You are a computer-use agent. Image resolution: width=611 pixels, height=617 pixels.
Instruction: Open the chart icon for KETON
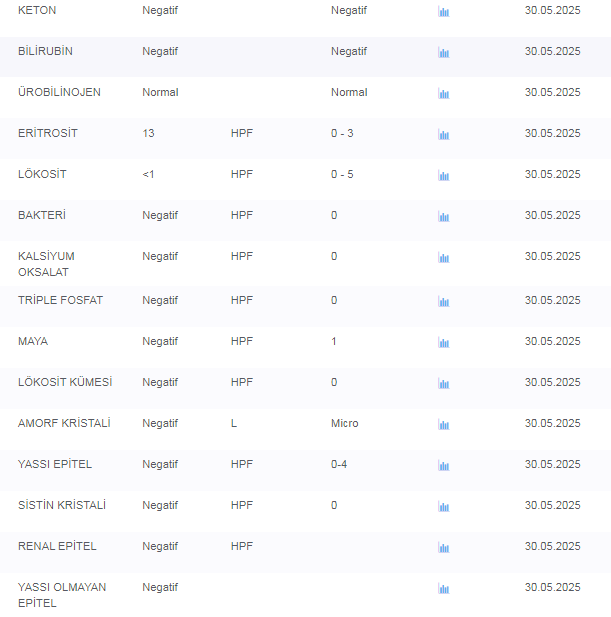(x=443, y=12)
